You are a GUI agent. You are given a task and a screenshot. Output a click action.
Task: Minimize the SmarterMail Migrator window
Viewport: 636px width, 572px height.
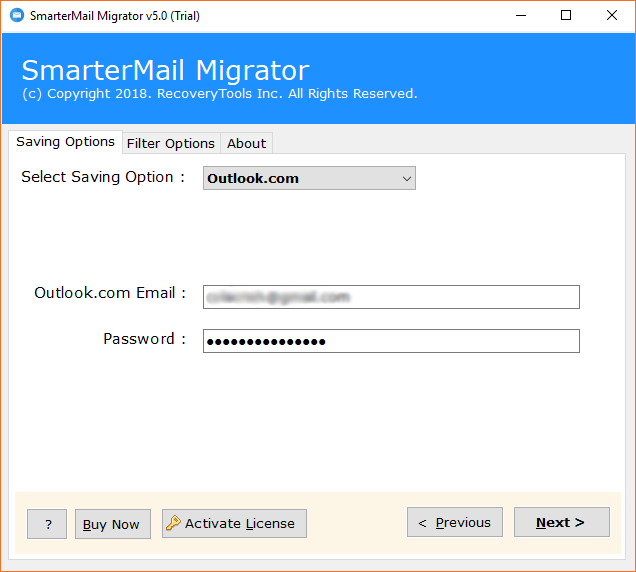point(521,16)
